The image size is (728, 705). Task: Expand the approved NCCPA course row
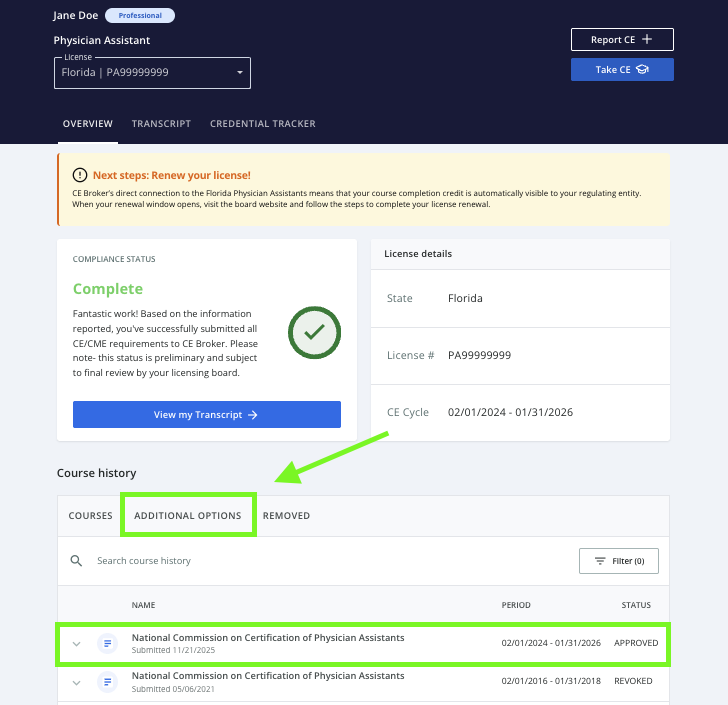(76, 644)
